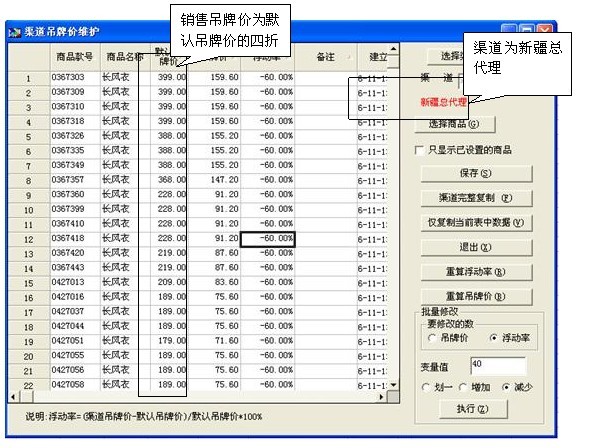
Task: Click the 重算吊牌价 button
Action: click(476, 297)
